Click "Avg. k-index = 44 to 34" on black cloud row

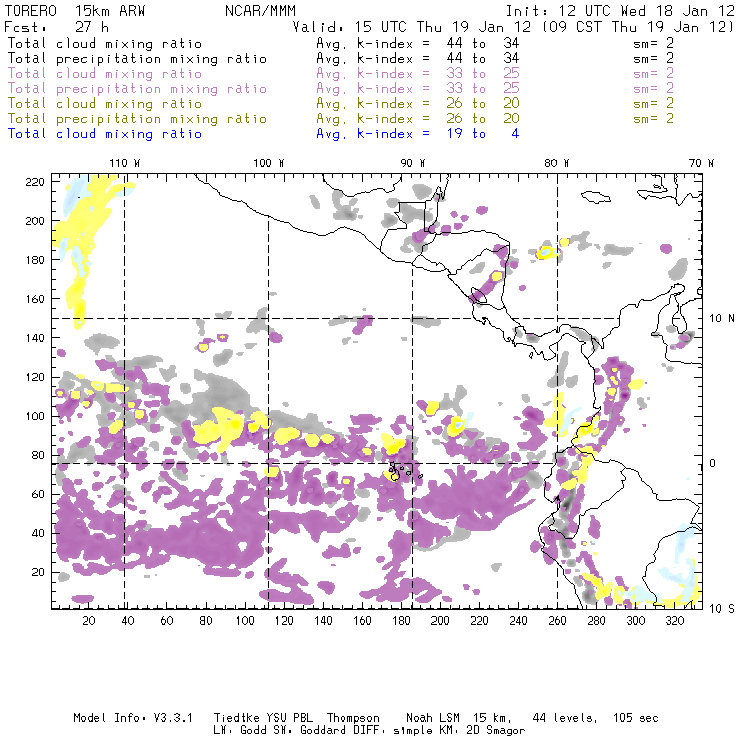coord(418,44)
